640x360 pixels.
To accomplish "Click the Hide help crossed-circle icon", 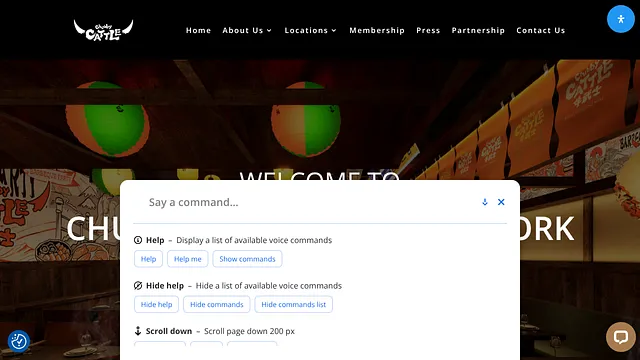I will point(138,285).
